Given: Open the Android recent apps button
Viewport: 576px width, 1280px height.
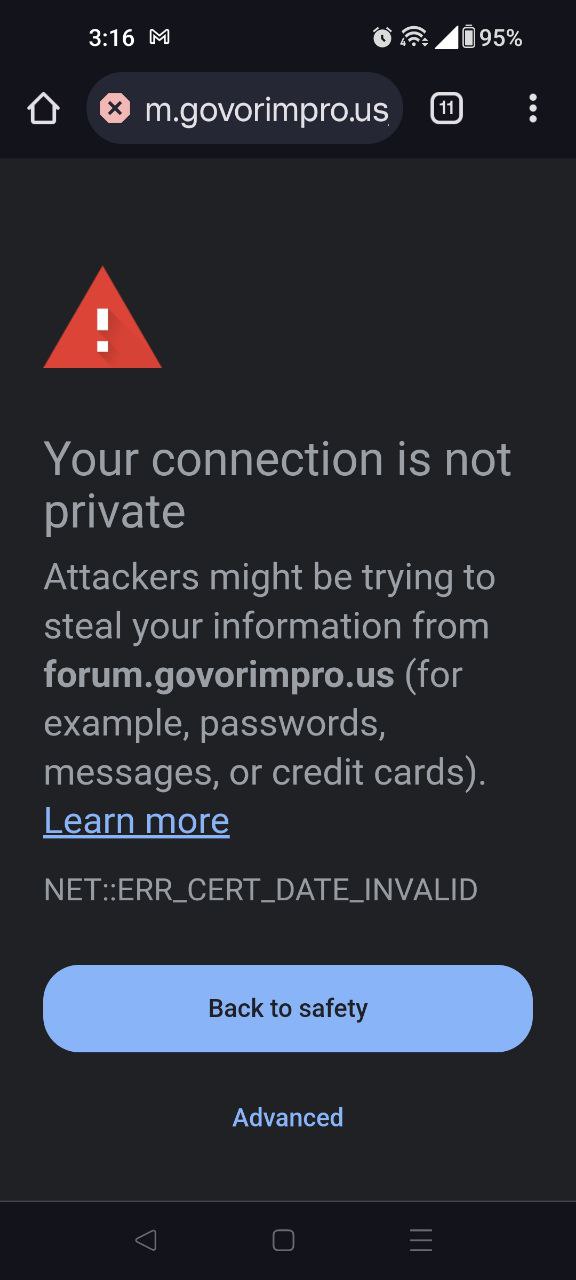Looking at the screenshot, I should coord(421,1240).
